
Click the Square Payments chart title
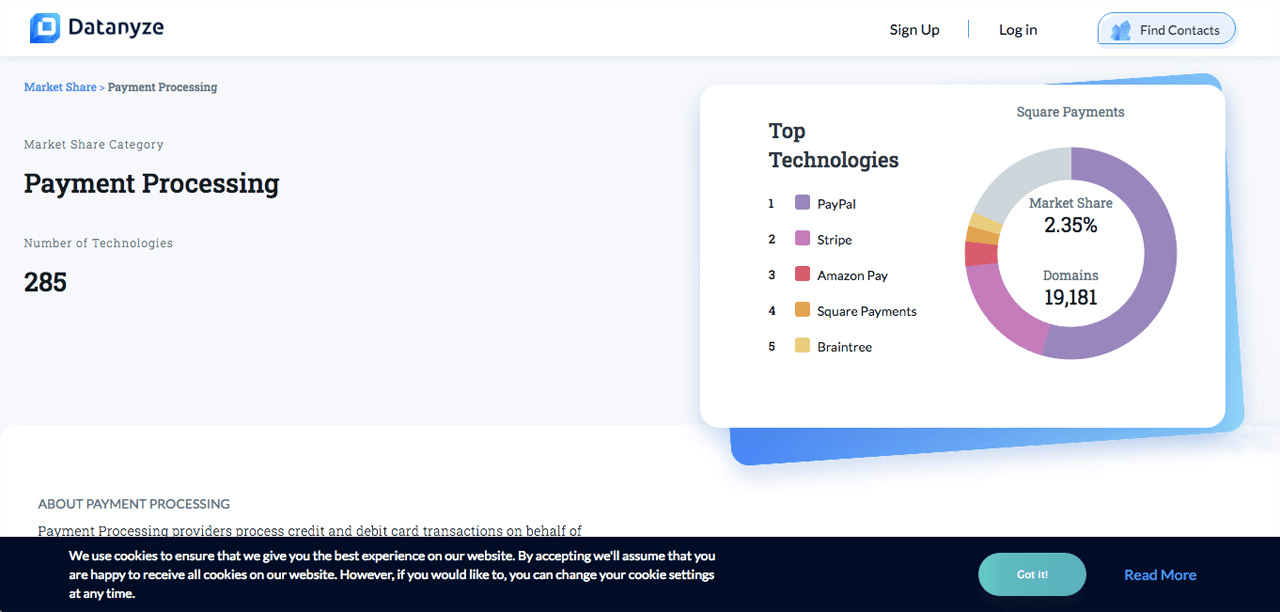coord(1070,112)
